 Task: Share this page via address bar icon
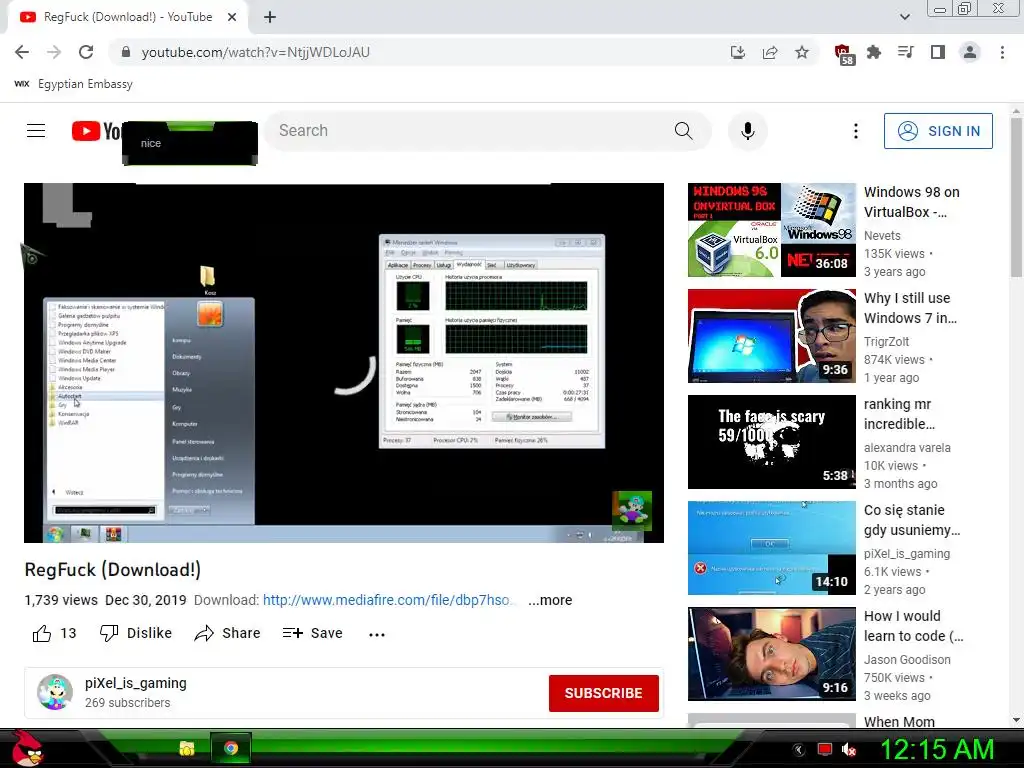tap(770, 52)
